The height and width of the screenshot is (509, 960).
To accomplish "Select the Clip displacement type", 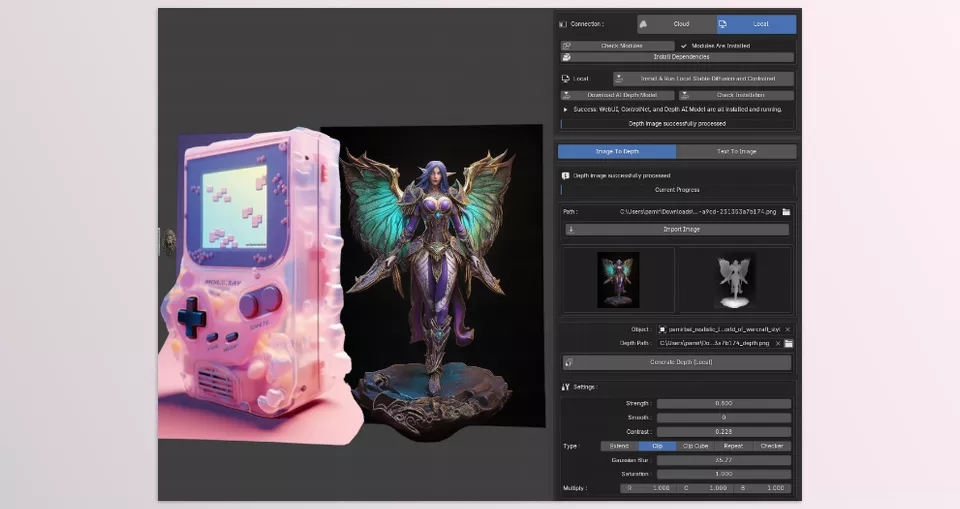I will 657,446.
